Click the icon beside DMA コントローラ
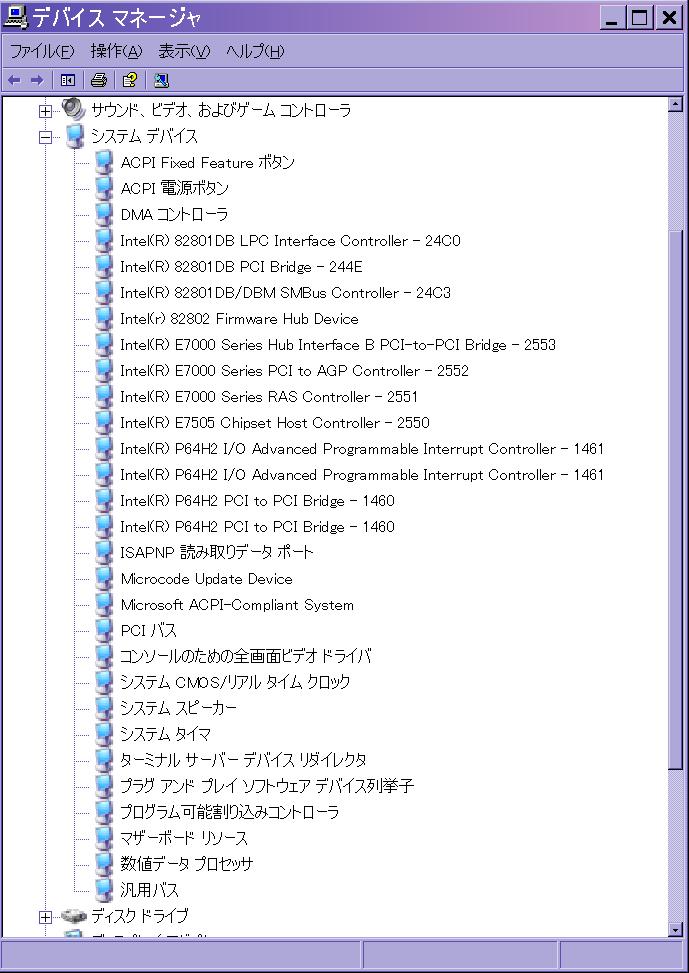The image size is (689, 973). click(x=103, y=215)
